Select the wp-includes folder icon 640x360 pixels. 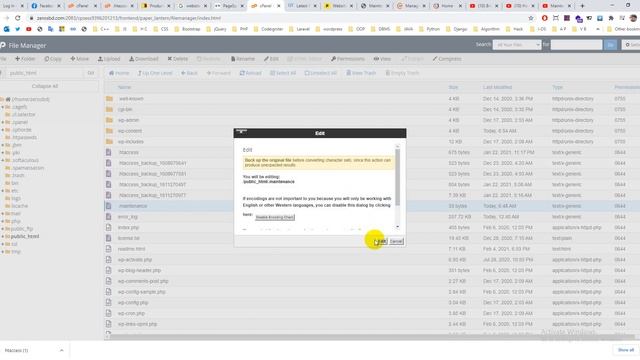(109, 141)
